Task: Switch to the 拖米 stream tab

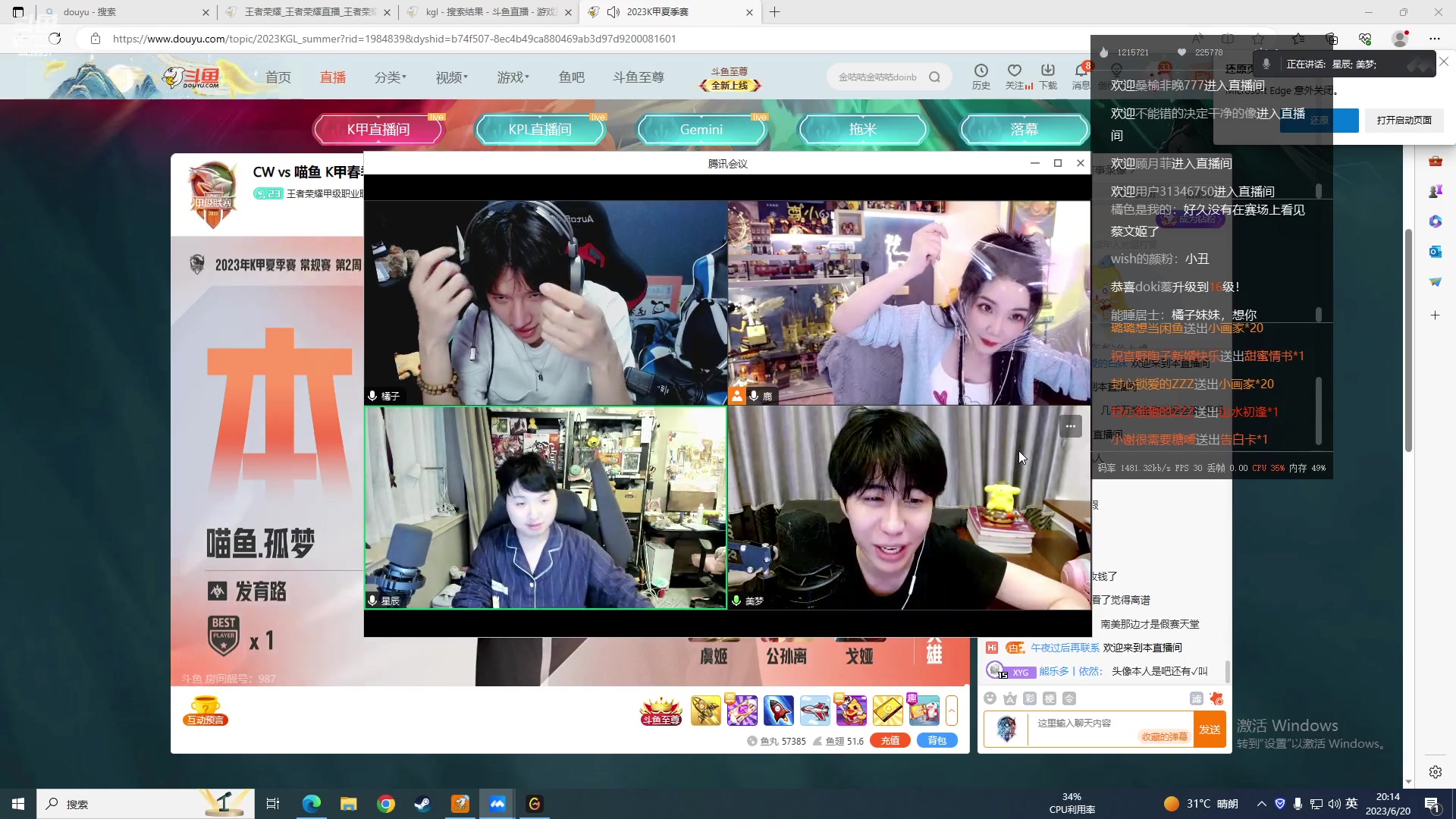Action: point(863,130)
